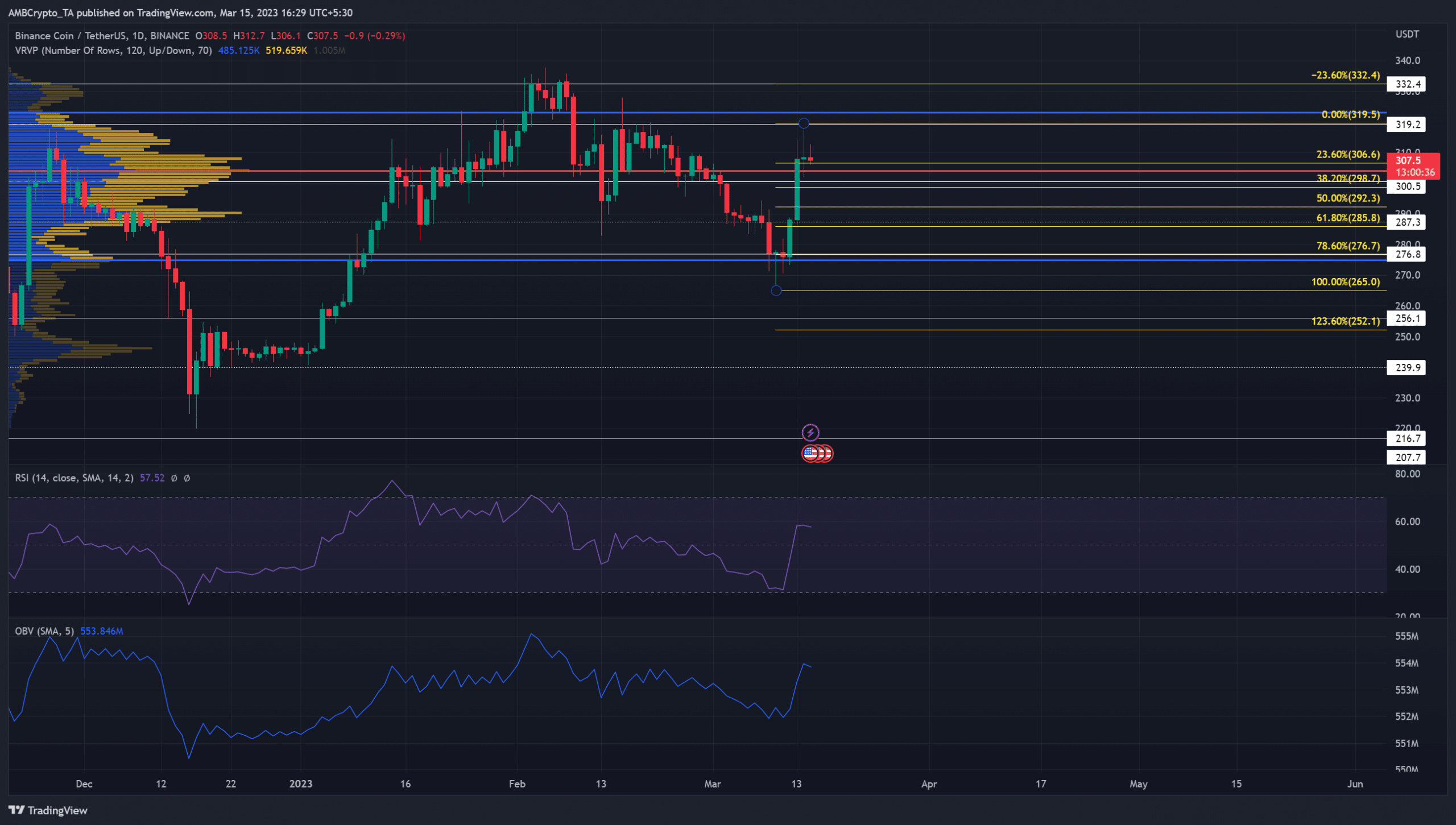This screenshot has height=825, width=1456.
Task: Select the blue Fibonacci anchor circle at 319.5
Action: tap(804, 123)
